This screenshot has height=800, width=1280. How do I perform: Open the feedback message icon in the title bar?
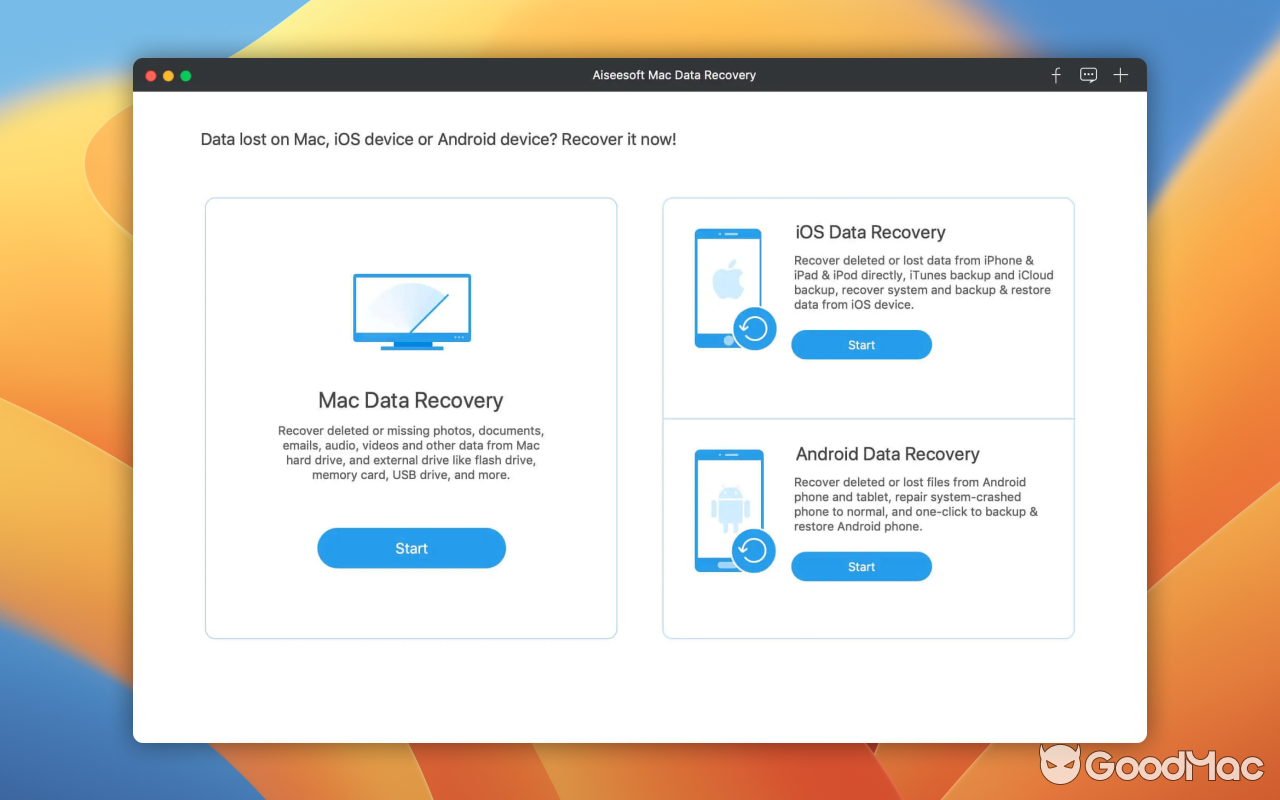1088,75
